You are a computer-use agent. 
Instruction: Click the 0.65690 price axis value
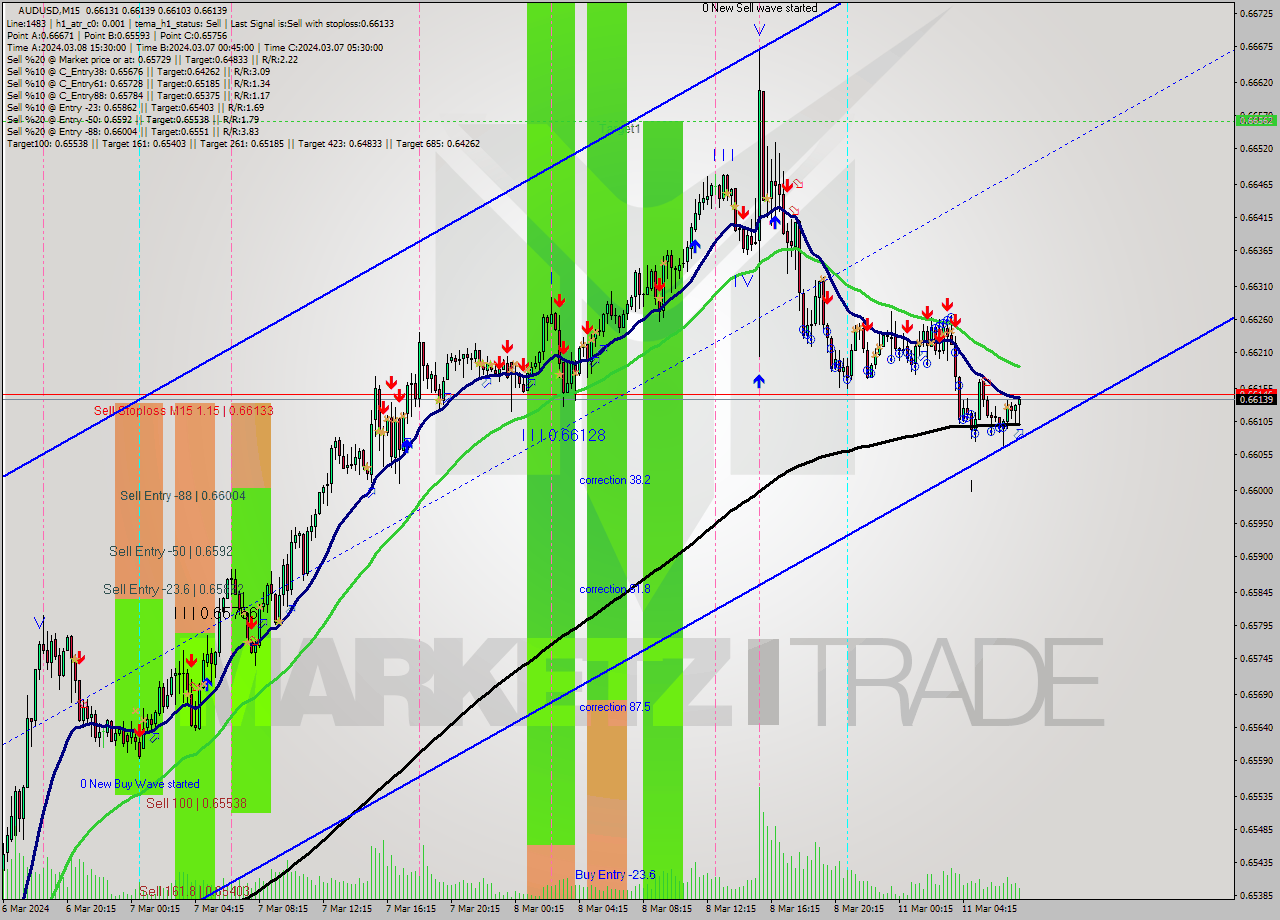tap(1256, 694)
